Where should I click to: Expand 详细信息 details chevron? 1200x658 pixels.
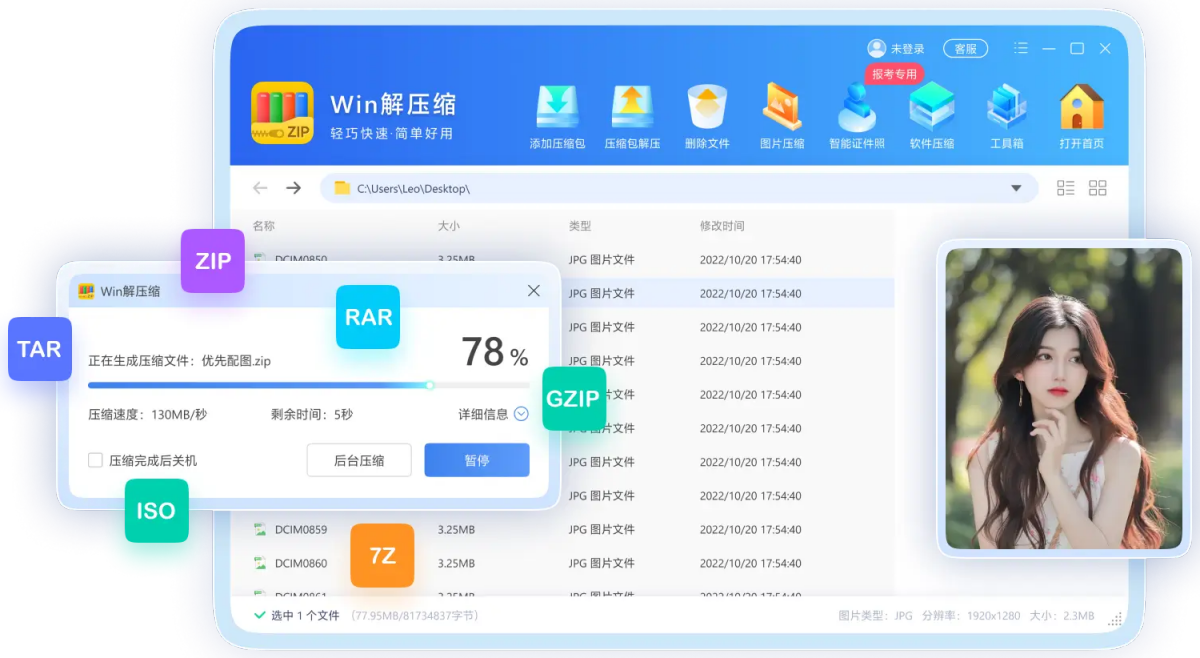coord(521,414)
